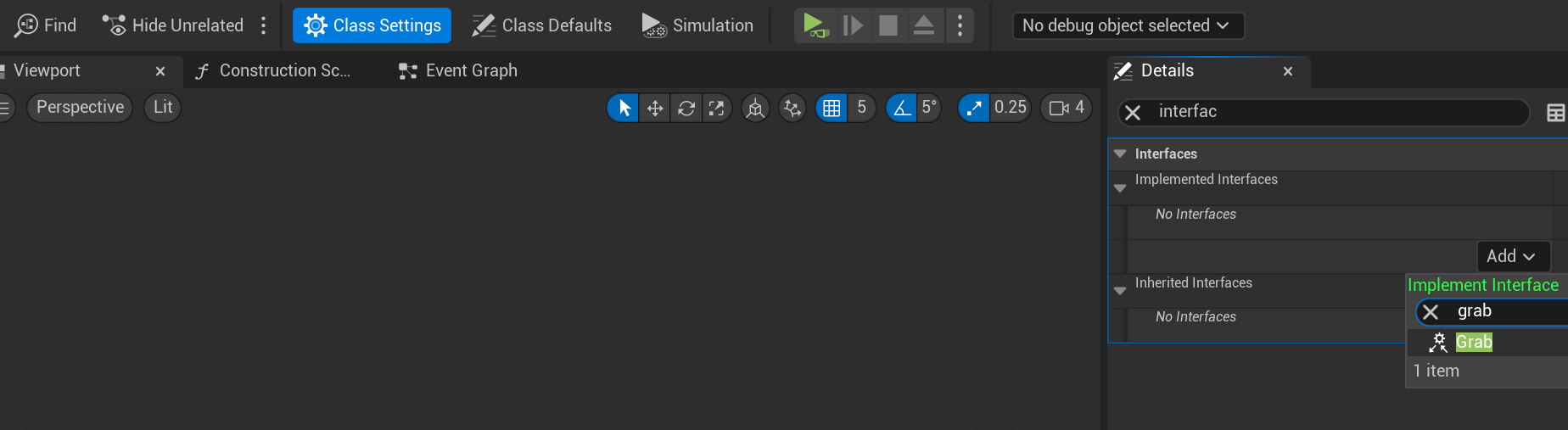The height and width of the screenshot is (430, 1568).
Task: Click the Frame Skip button
Action: tap(853, 25)
